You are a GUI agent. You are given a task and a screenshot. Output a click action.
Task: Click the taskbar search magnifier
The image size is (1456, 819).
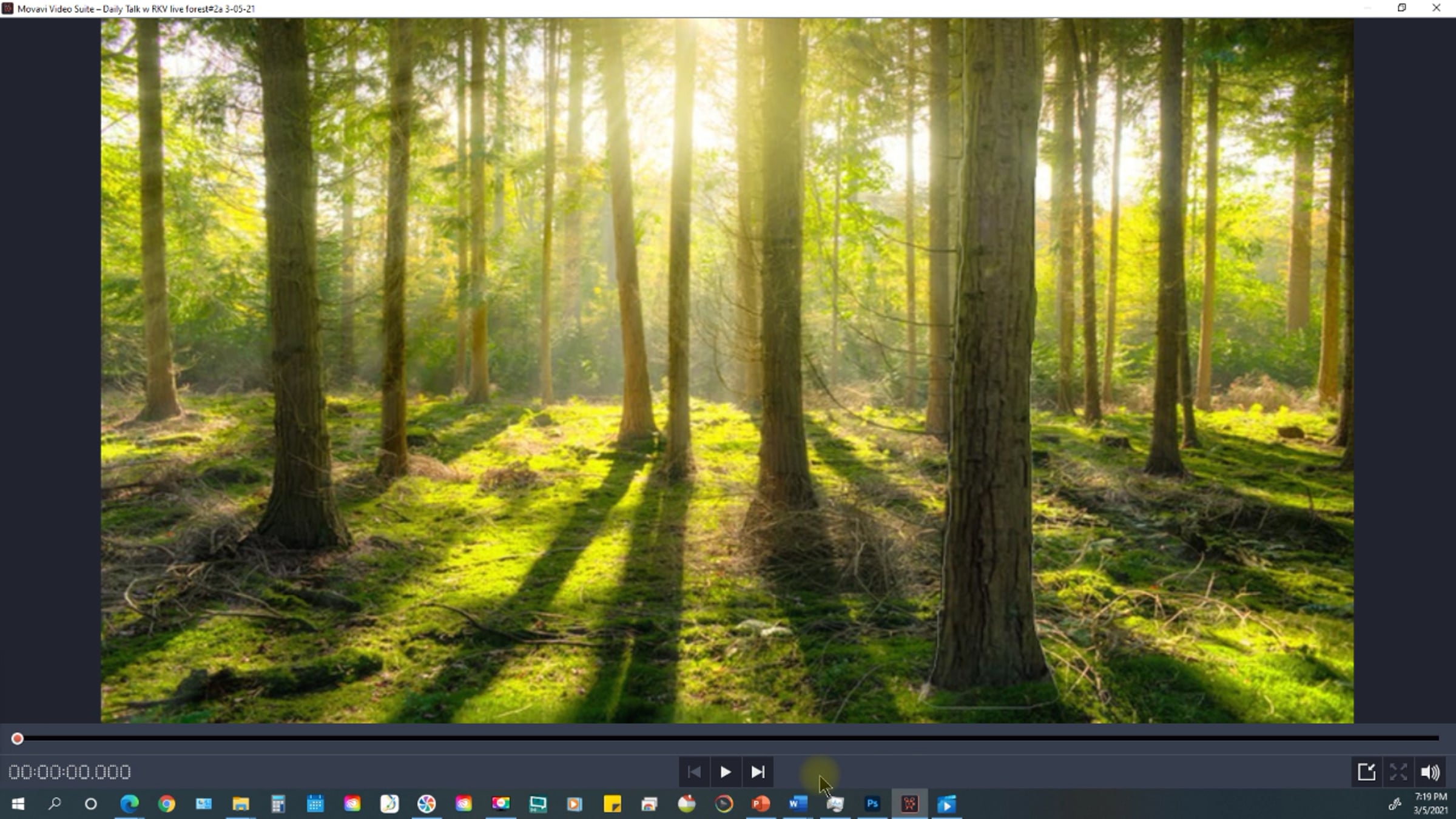pyautogui.click(x=55, y=804)
